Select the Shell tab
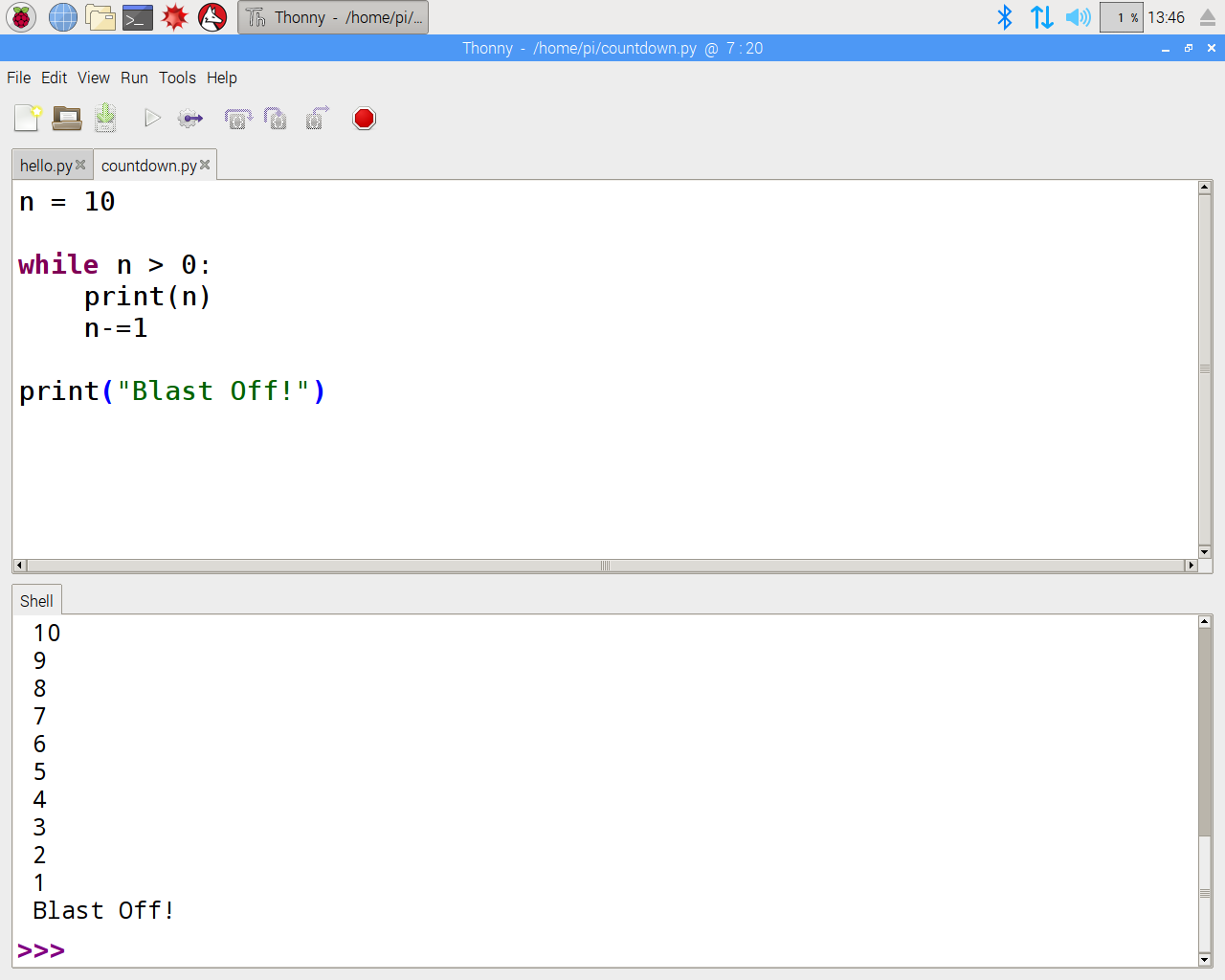Image resolution: width=1225 pixels, height=980 pixels. (35, 600)
